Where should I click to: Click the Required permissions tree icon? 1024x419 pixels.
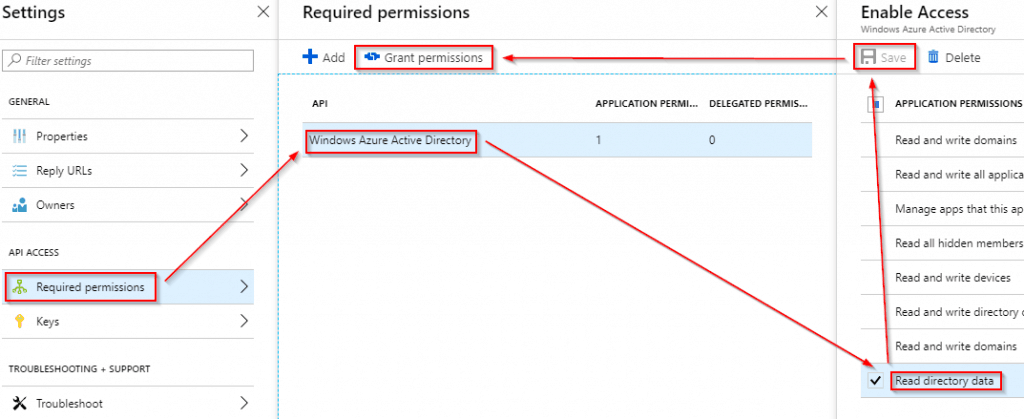(x=20, y=287)
